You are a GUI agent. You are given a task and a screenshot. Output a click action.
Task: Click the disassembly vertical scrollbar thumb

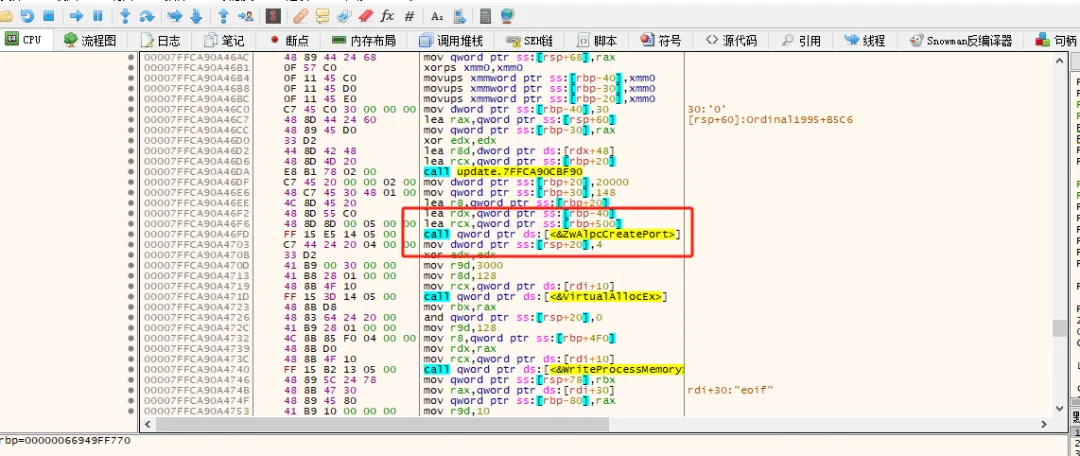[1059, 327]
